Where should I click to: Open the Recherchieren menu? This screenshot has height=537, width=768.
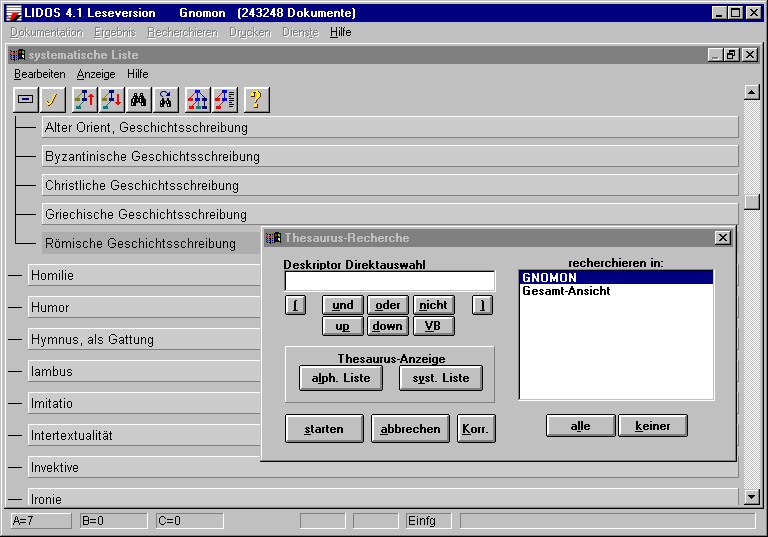[x=183, y=32]
